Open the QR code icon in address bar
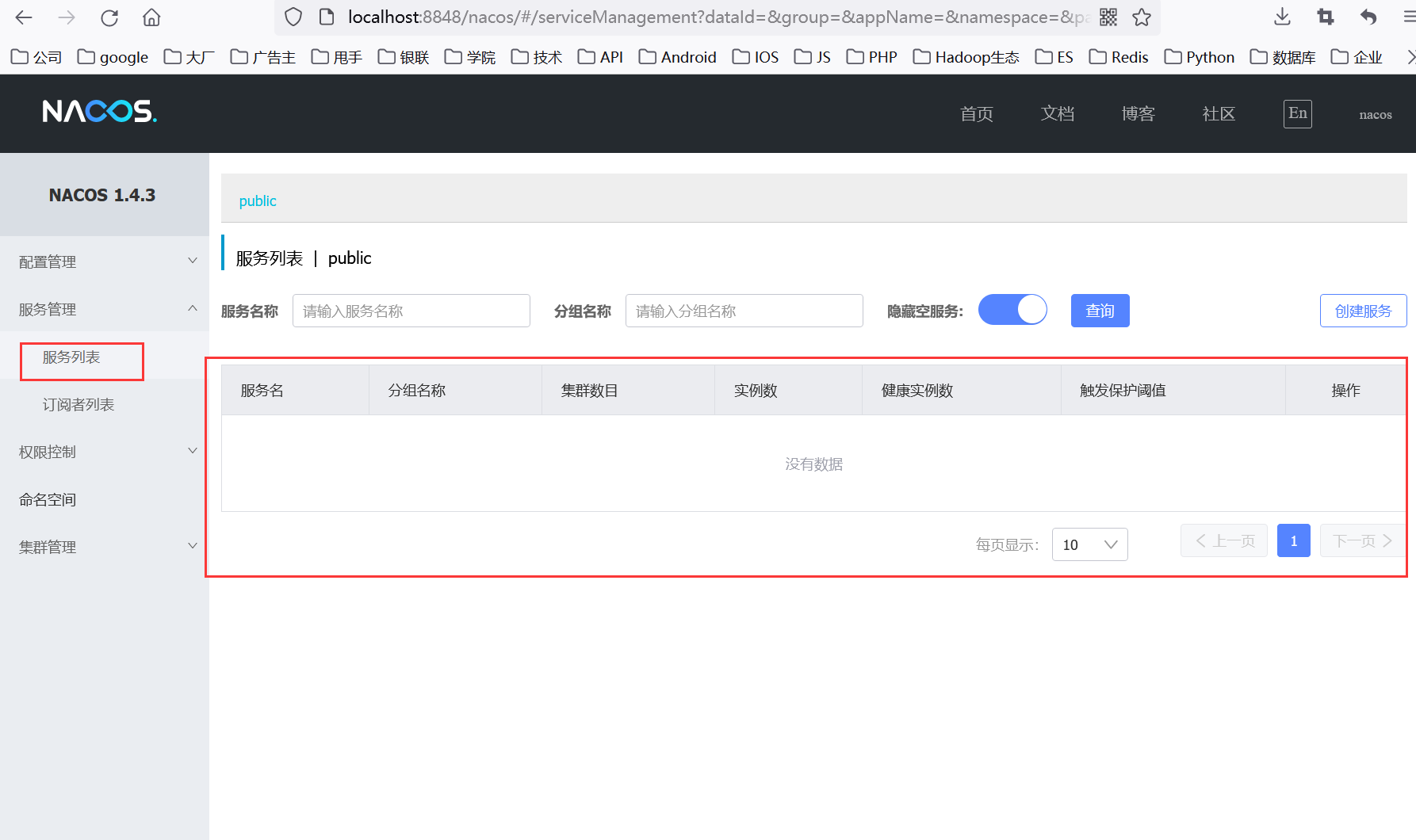 click(1108, 17)
